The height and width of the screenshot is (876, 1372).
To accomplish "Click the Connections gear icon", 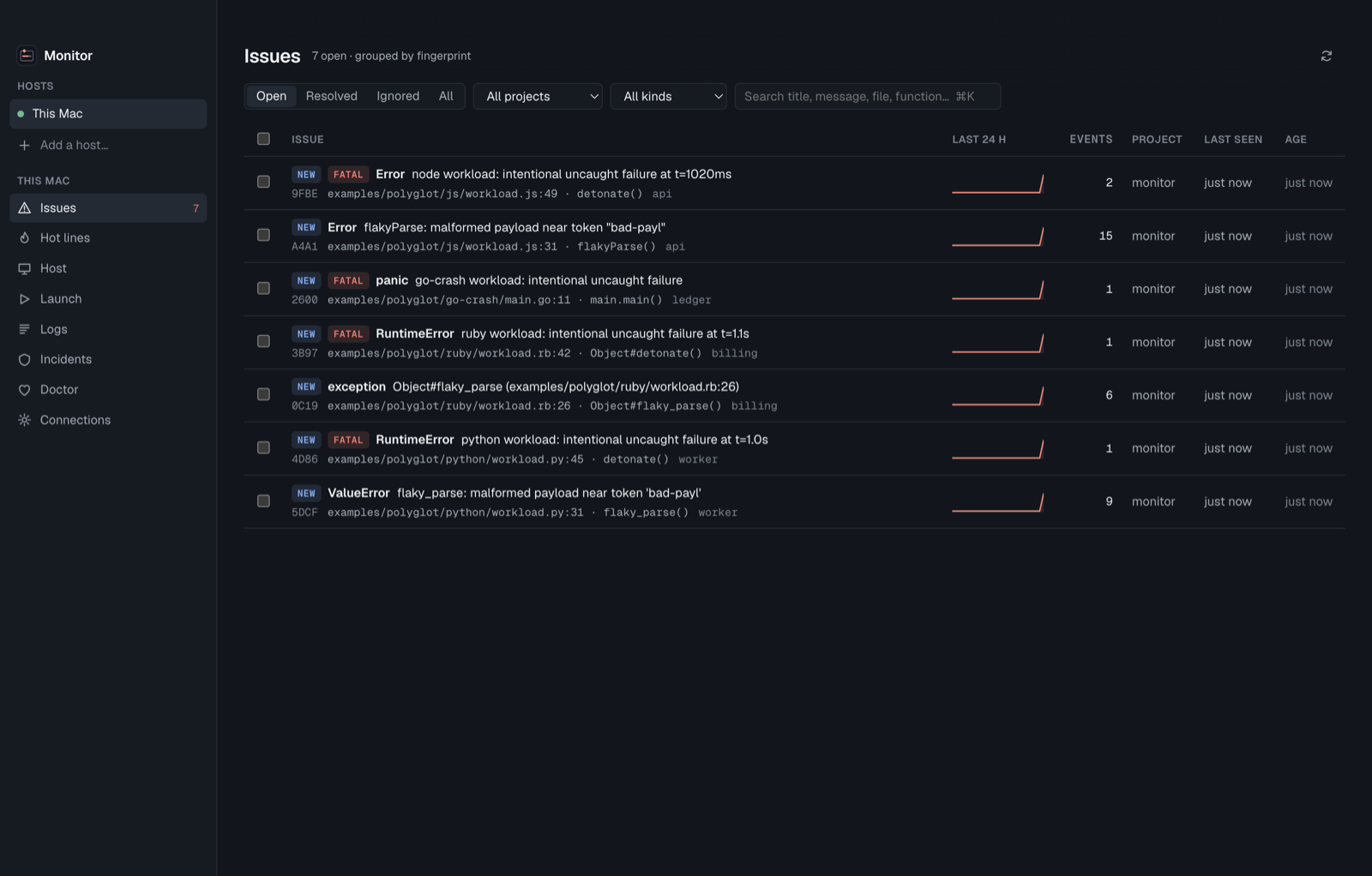I will point(25,420).
